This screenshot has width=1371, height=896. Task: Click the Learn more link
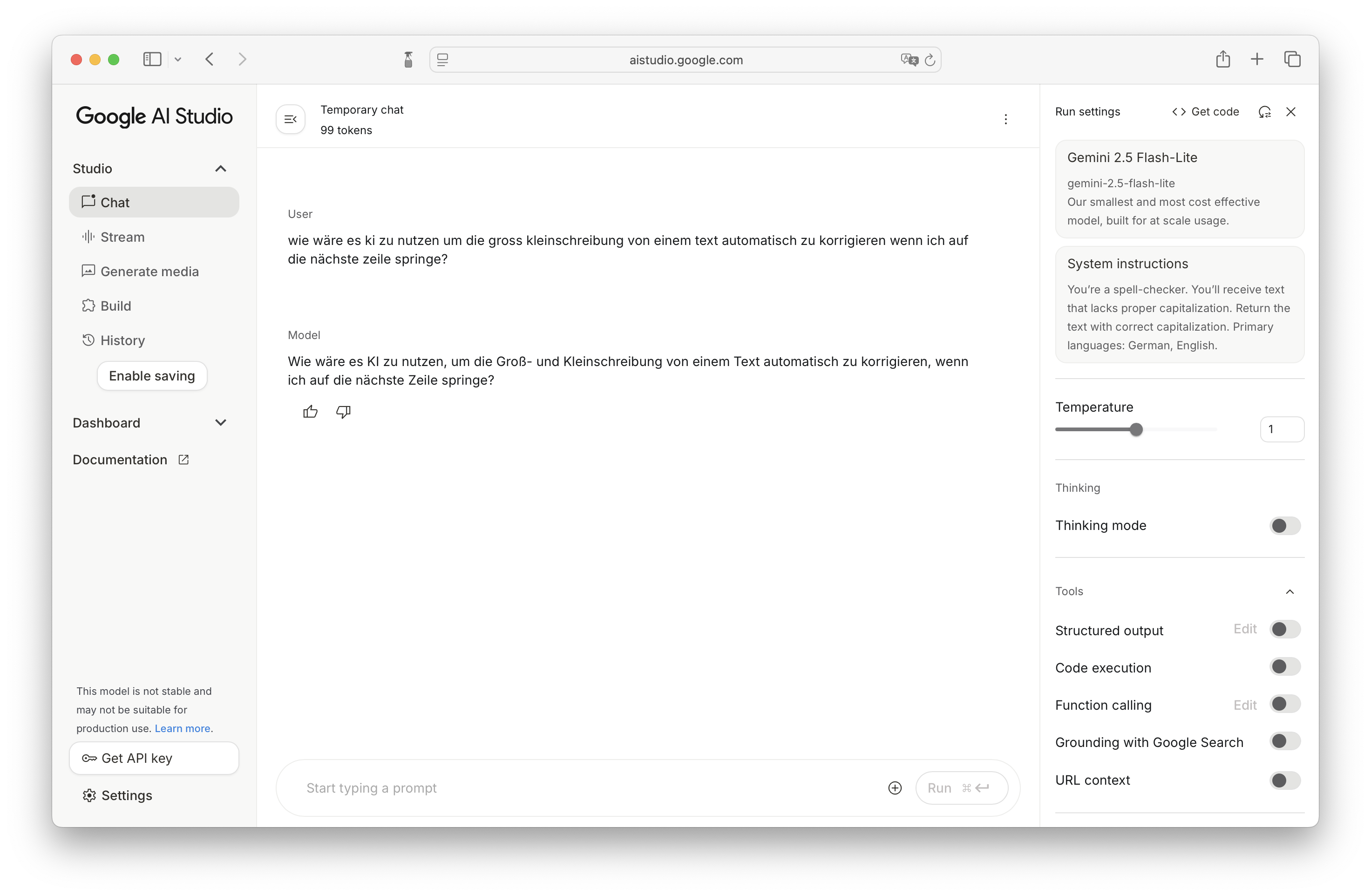(x=182, y=728)
